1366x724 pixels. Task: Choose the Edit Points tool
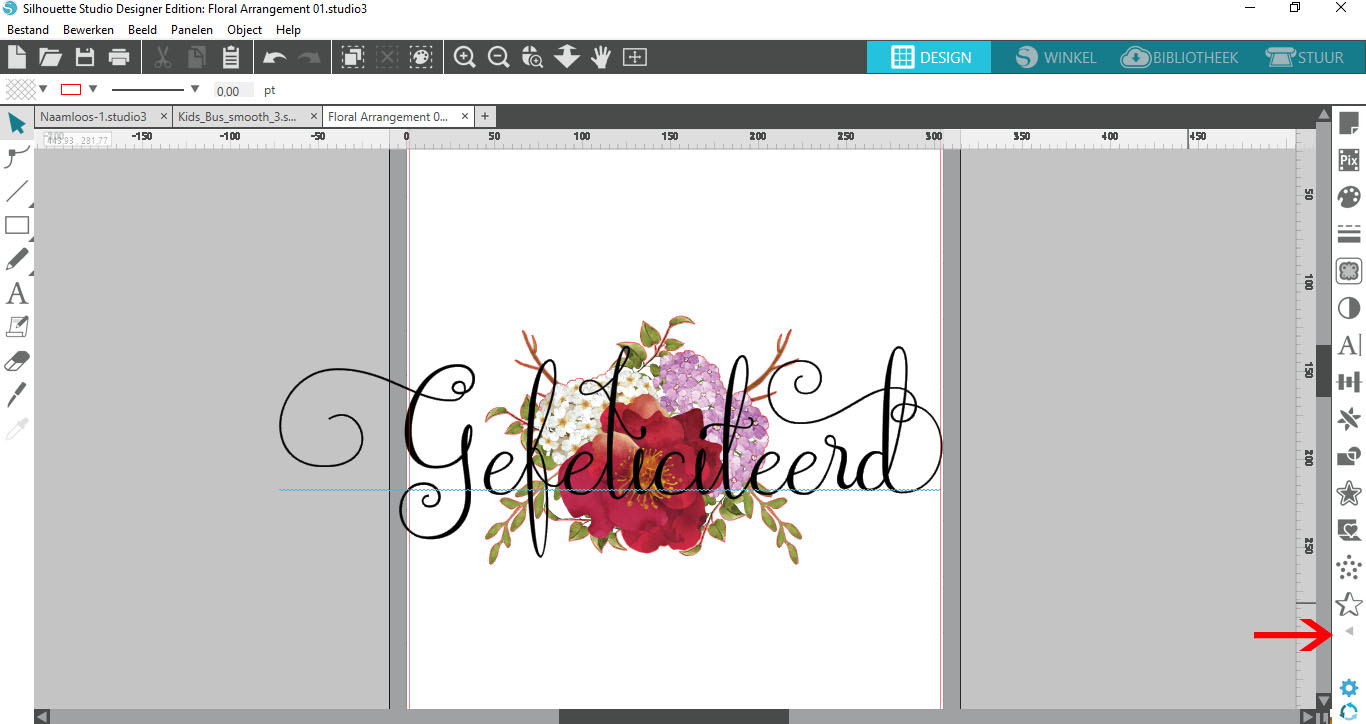pyautogui.click(x=17, y=156)
